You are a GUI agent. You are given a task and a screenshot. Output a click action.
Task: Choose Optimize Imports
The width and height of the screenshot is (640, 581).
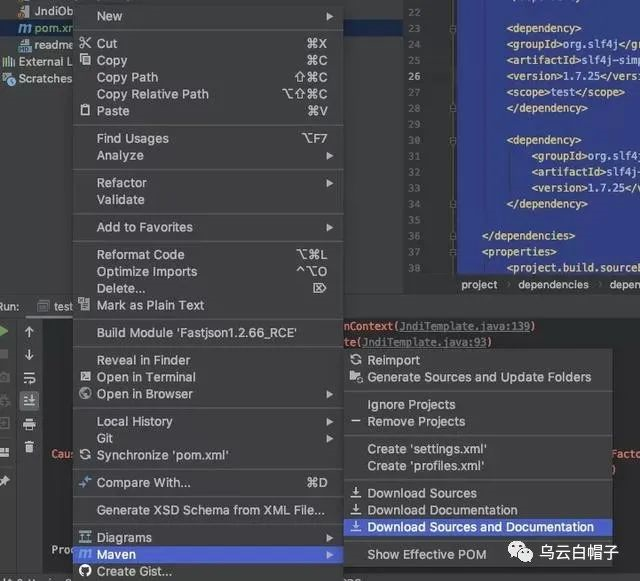(208, 272)
